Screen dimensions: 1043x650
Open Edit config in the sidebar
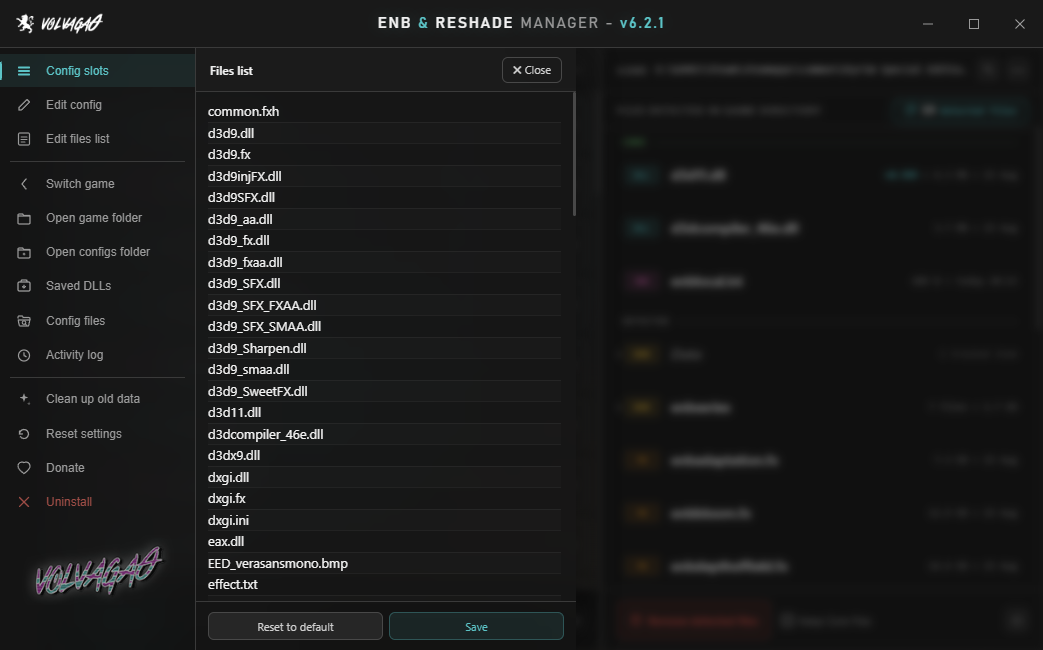click(98, 104)
